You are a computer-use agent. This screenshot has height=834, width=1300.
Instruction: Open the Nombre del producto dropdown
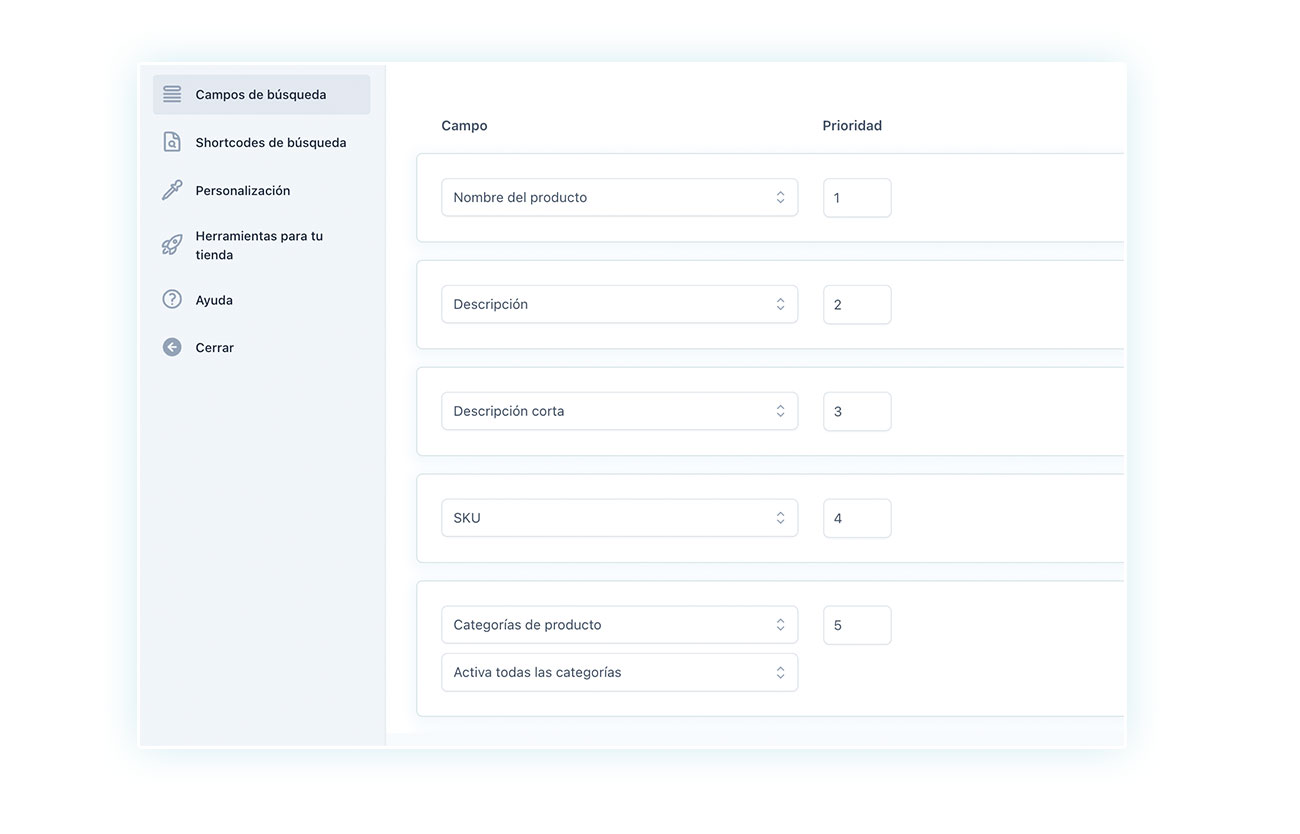click(x=619, y=197)
